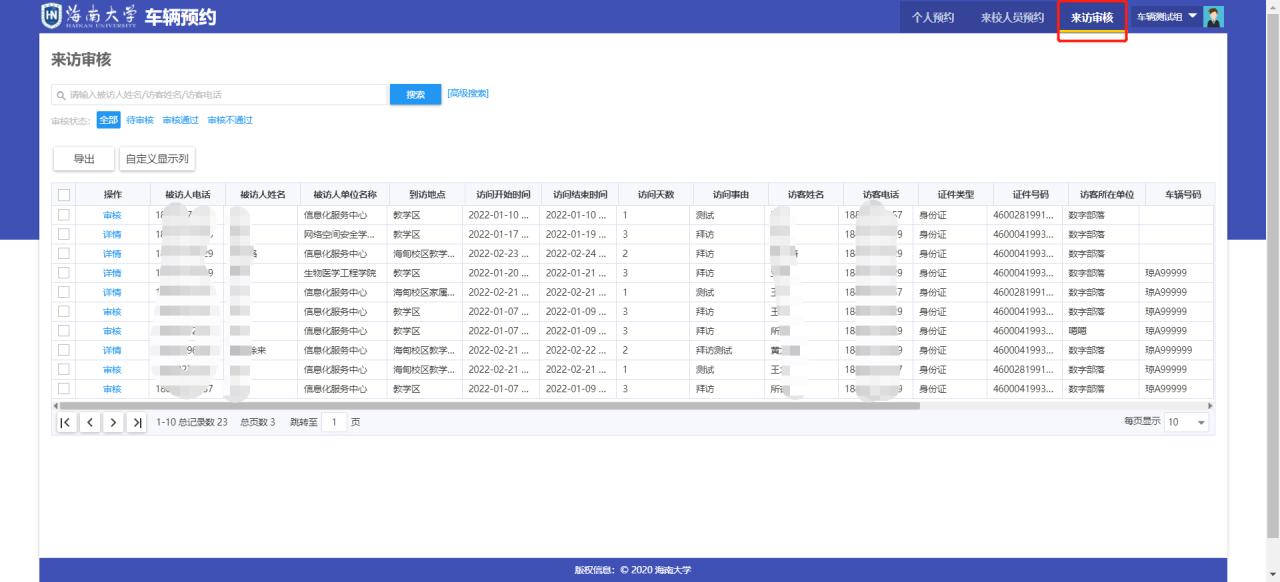Tick the checkbox of the last row

point(65,389)
